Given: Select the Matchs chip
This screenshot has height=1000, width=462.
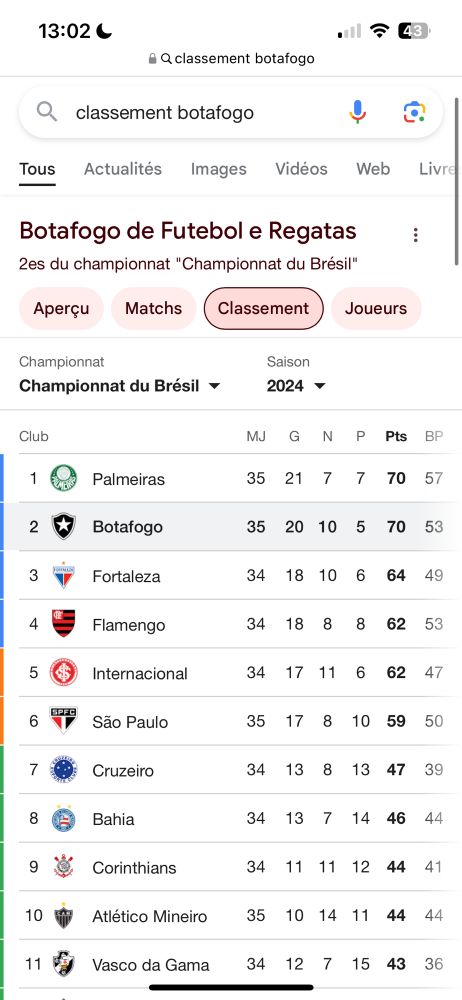Looking at the screenshot, I should coord(153,309).
